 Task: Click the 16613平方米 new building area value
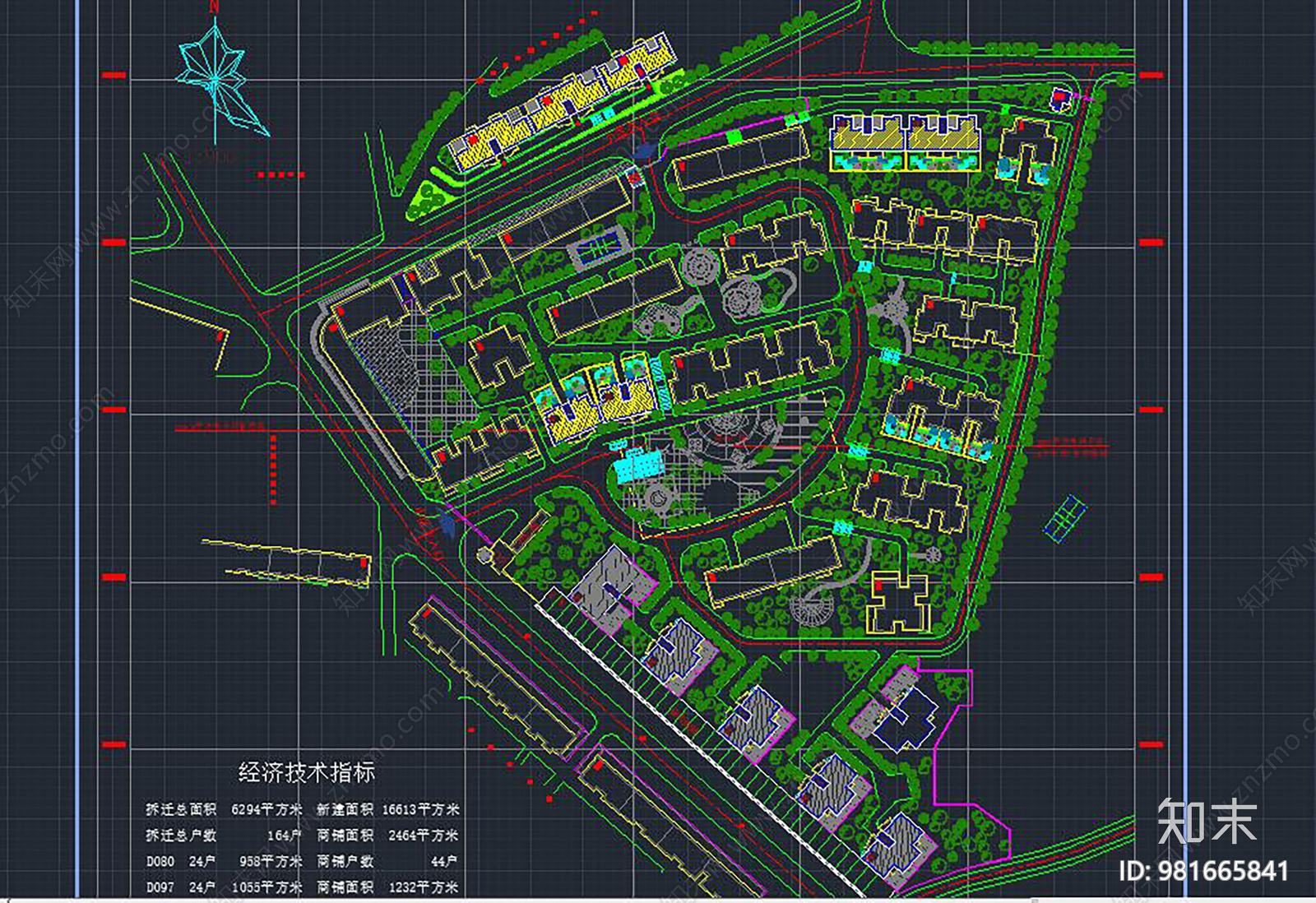420,809
